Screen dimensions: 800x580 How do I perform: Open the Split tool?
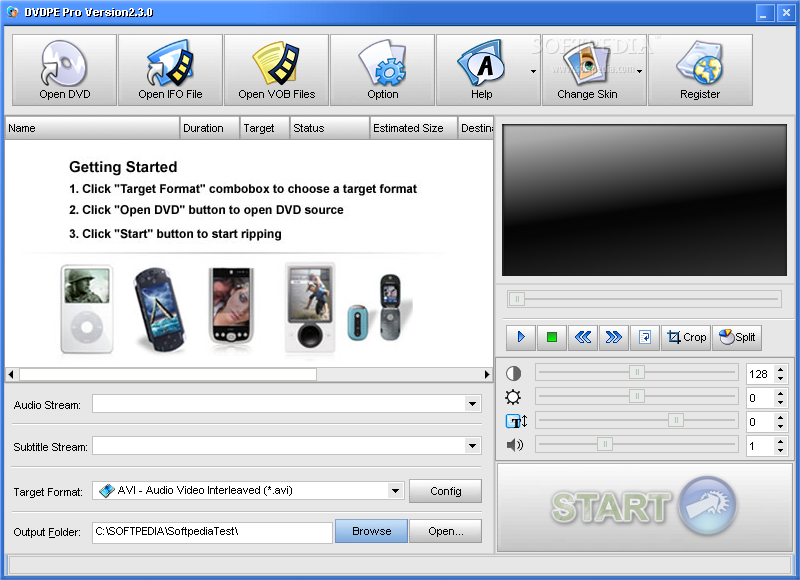[737, 337]
